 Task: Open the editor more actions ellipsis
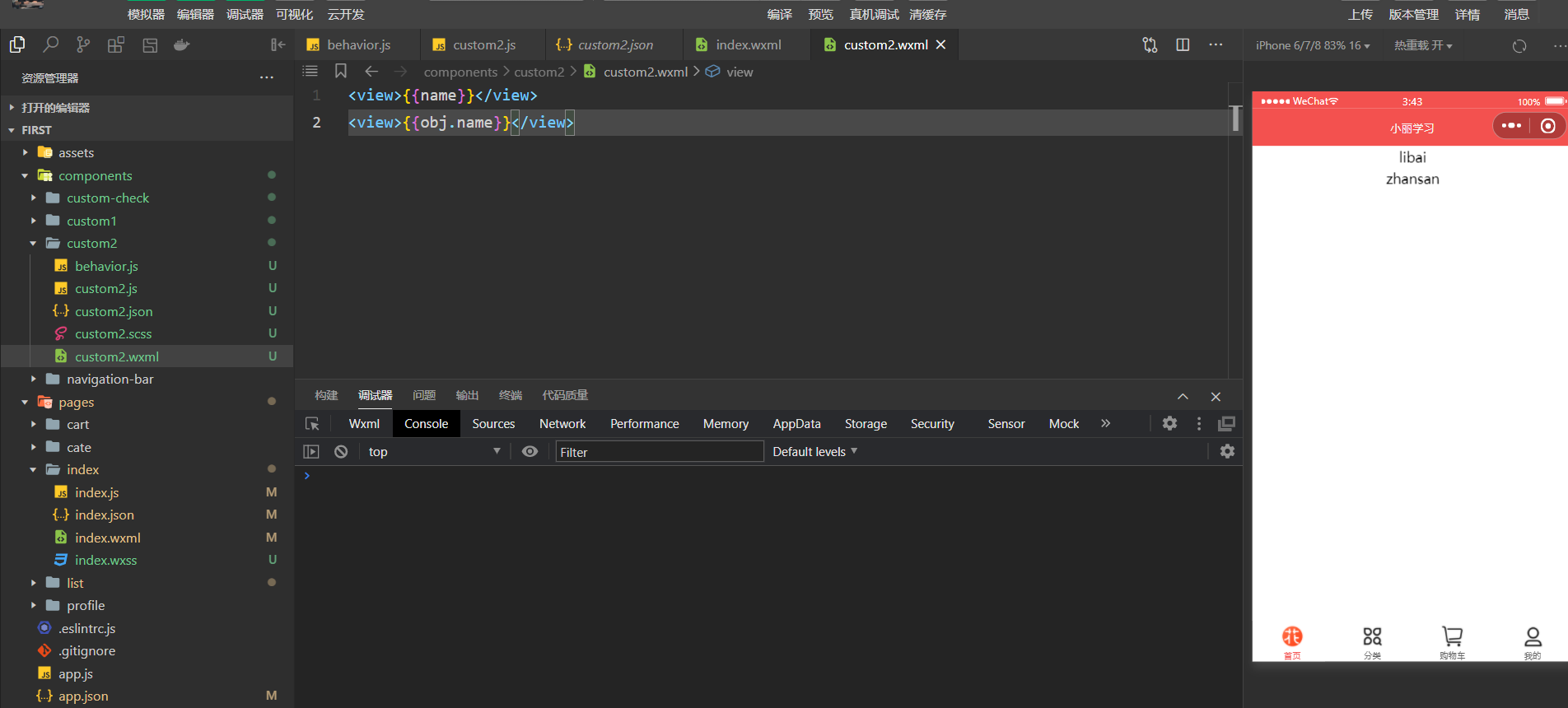pos(1216,44)
